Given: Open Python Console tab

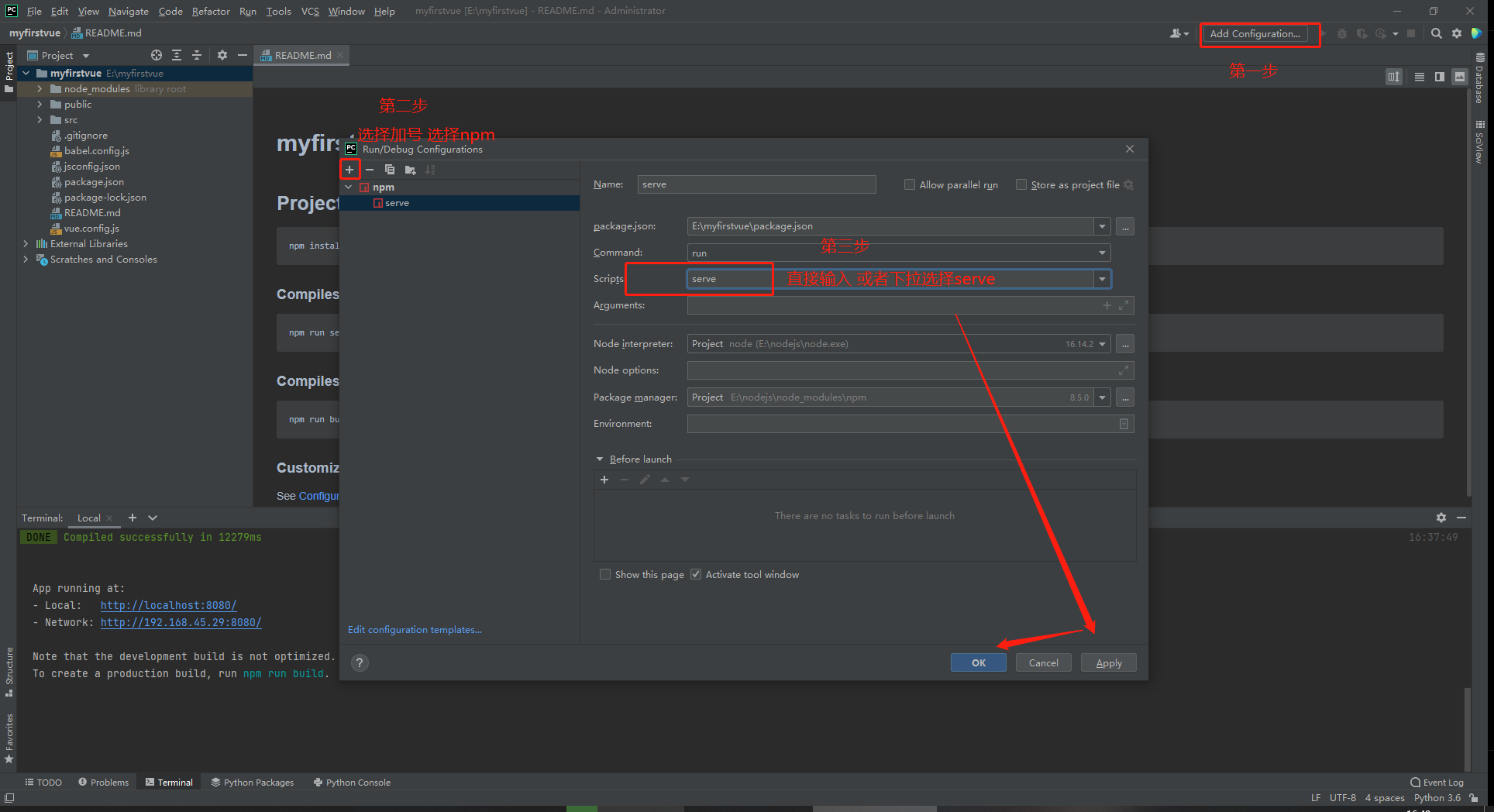Looking at the screenshot, I should 352,783.
